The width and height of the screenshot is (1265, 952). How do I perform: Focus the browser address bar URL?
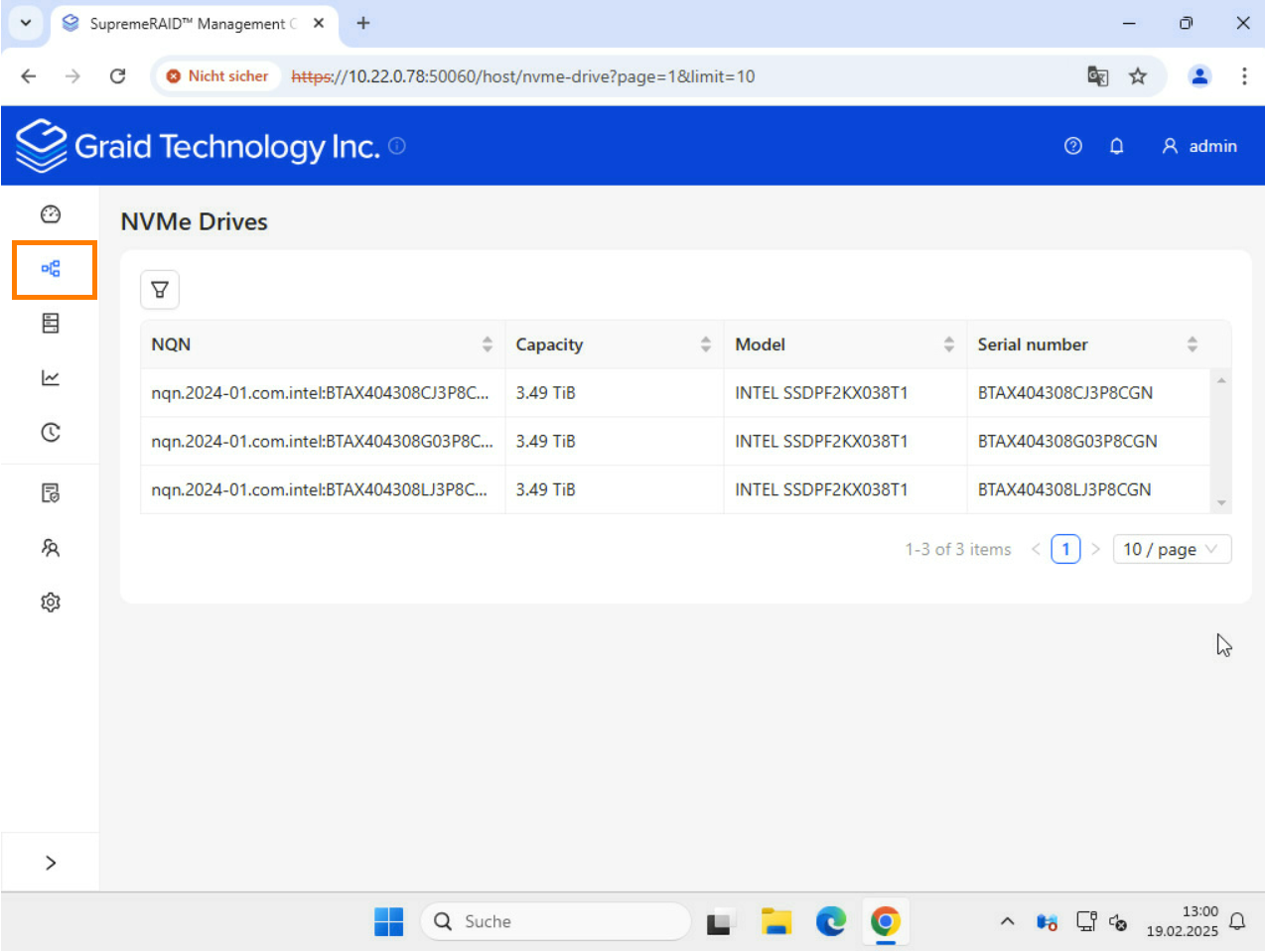click(523, 76)
